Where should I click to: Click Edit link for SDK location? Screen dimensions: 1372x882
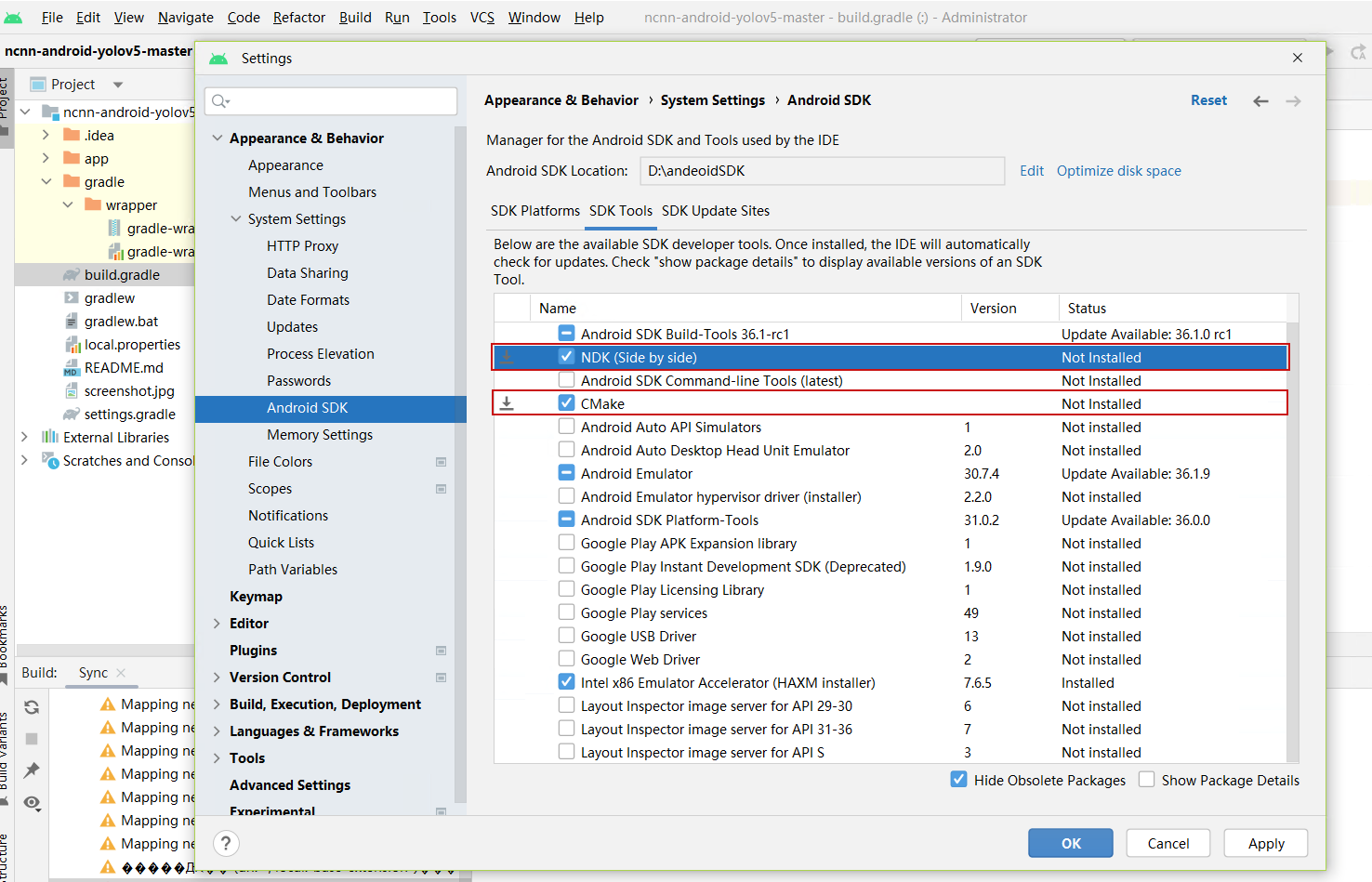[1032, 171]
